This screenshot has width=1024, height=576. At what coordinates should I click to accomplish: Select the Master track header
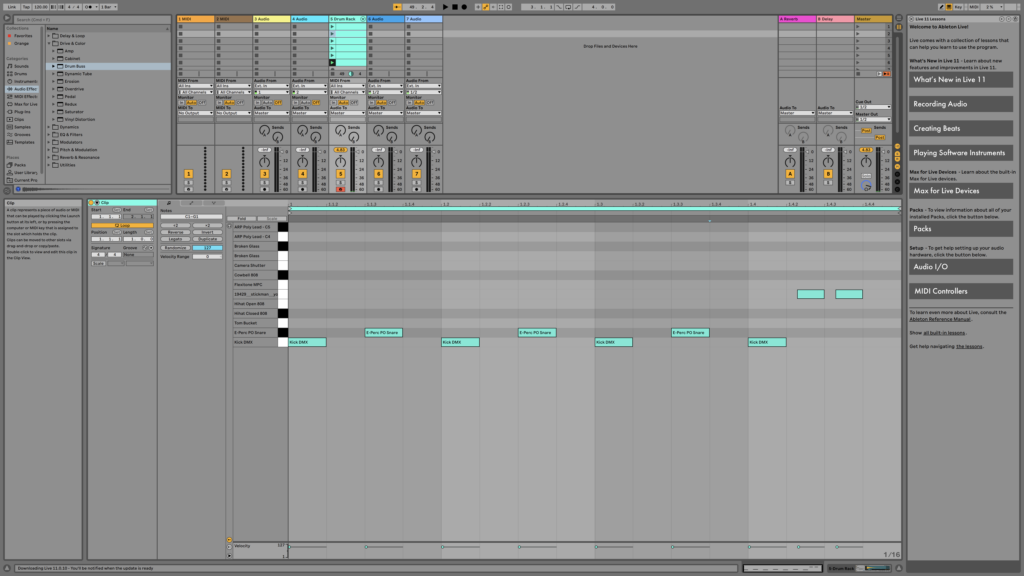[873, 19]
